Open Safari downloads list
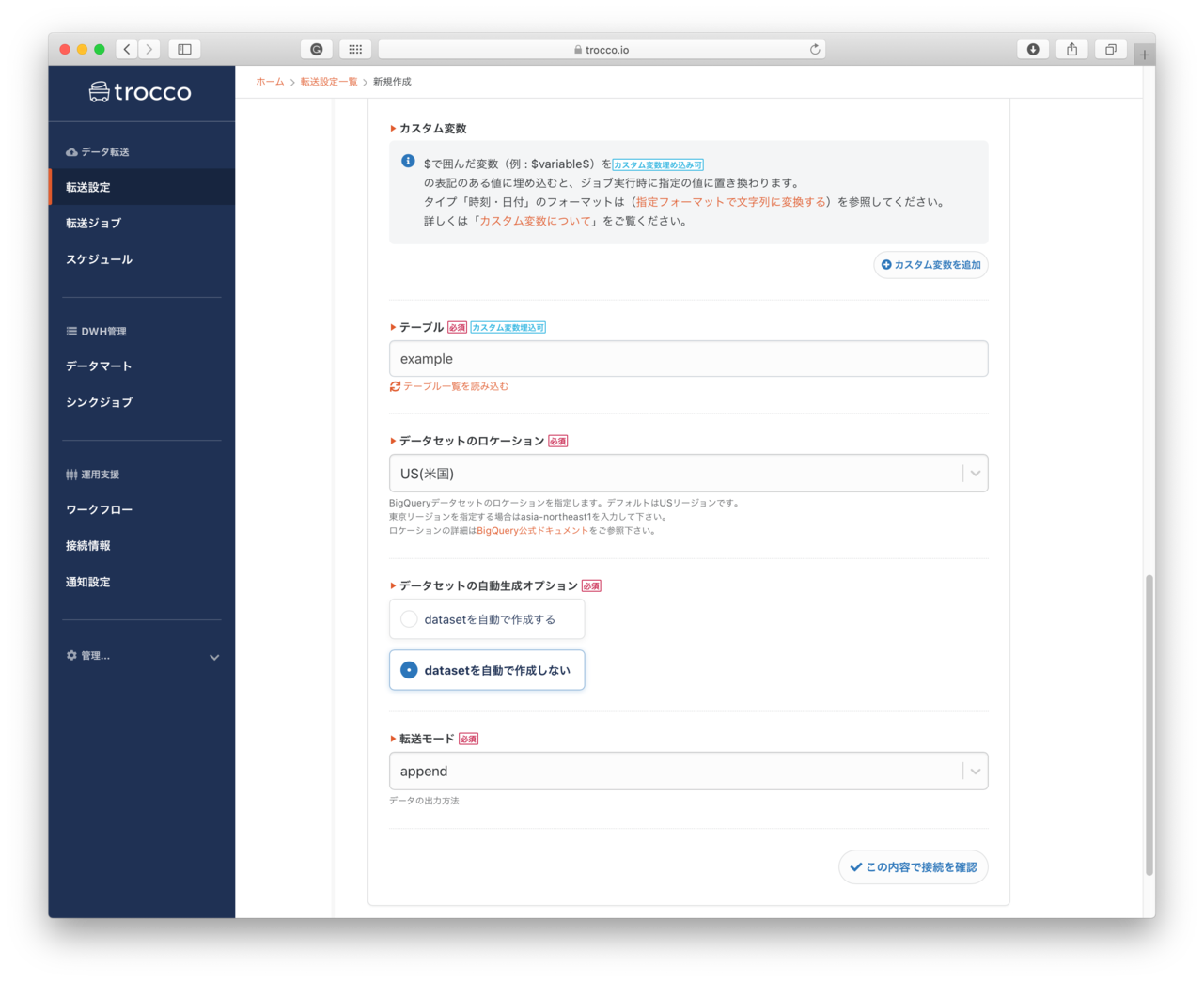 click(1033, 49)
